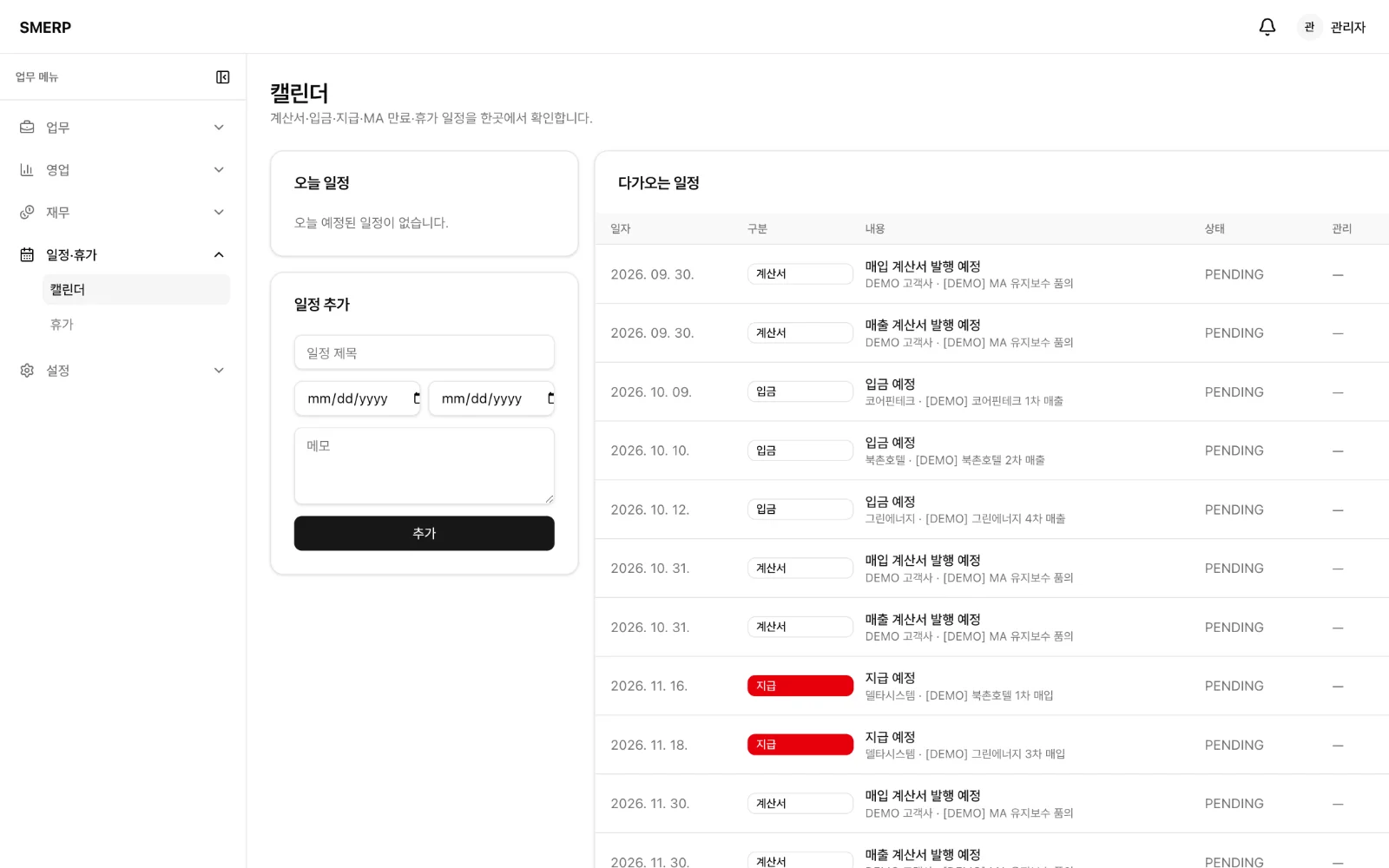Click the 영업 bar chart icon
This screenshot has width=1389, height=868.
(x=27, y=170)
